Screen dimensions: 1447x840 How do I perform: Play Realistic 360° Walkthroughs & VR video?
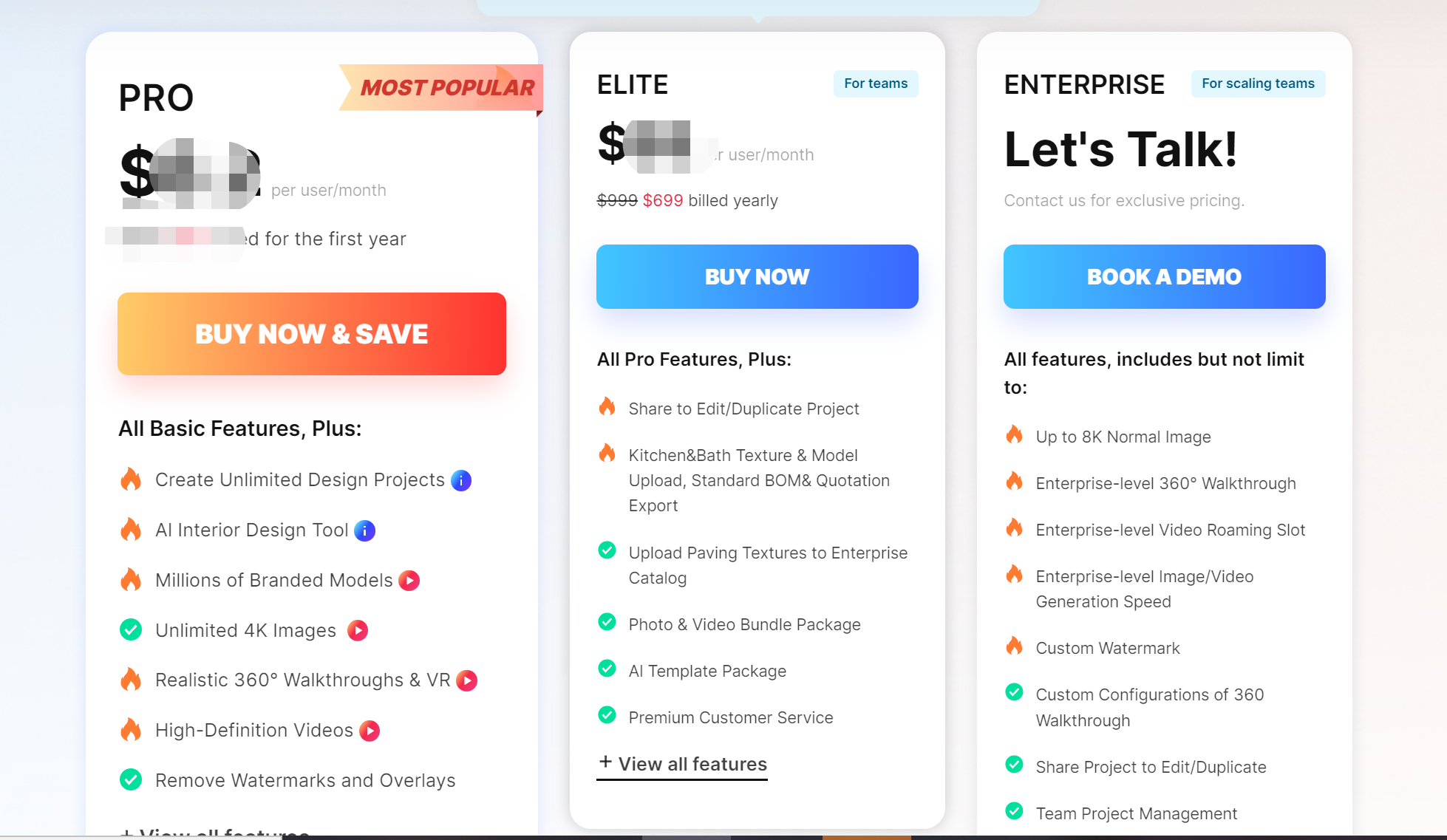466,680
